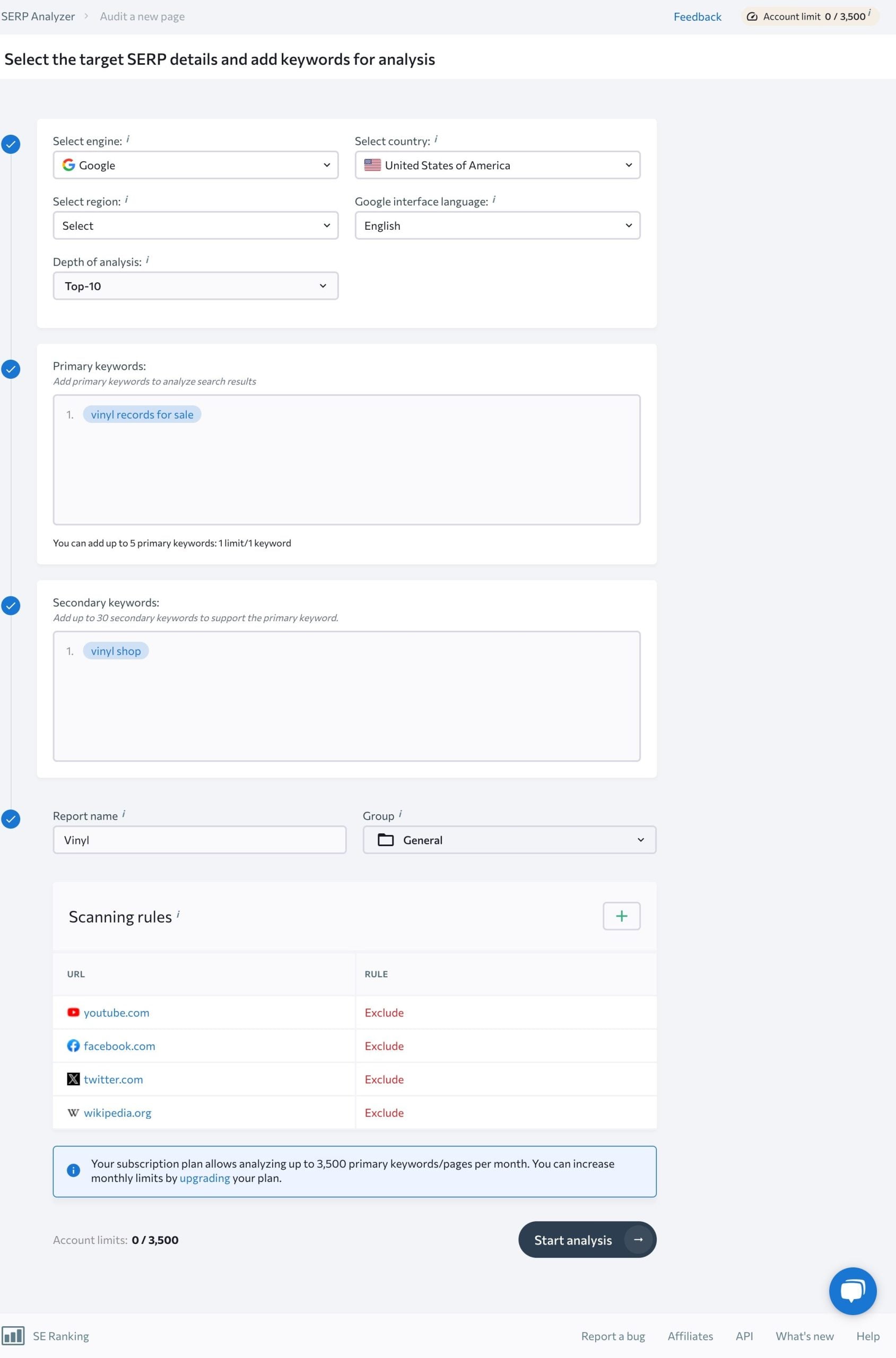Click the upgrading link in the notice
Screen dimensions: 896x1358
tap(205, 1178)
